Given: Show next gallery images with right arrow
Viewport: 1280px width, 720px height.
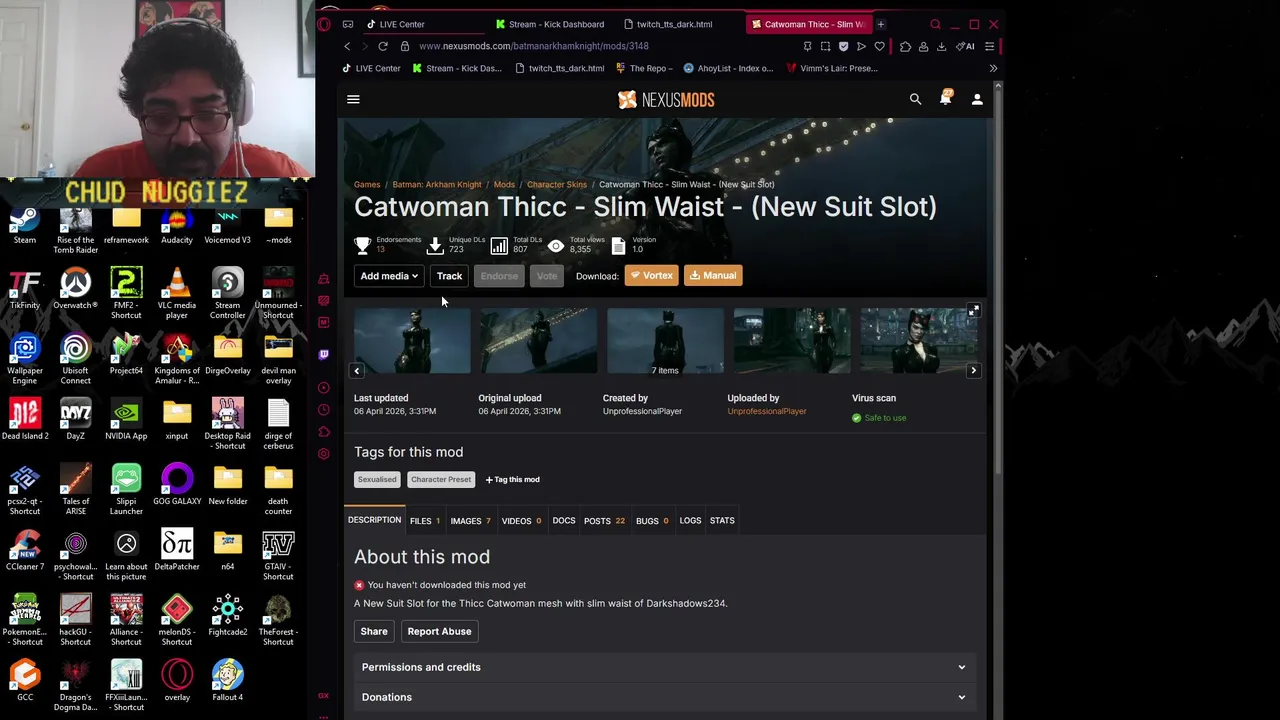Looking at the screenshot, I should click(x=973, y=371).
